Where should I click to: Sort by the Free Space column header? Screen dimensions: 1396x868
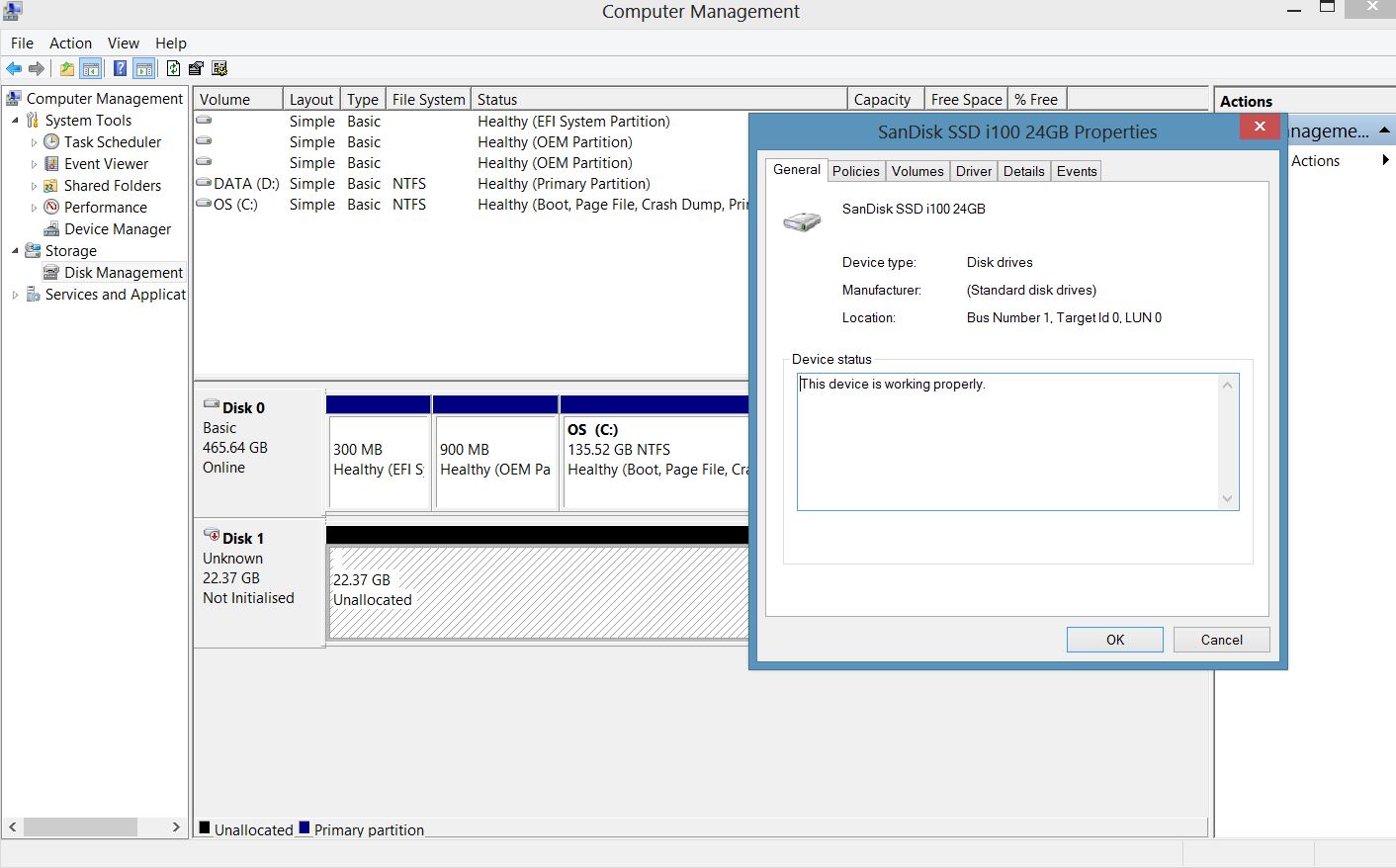966,99
